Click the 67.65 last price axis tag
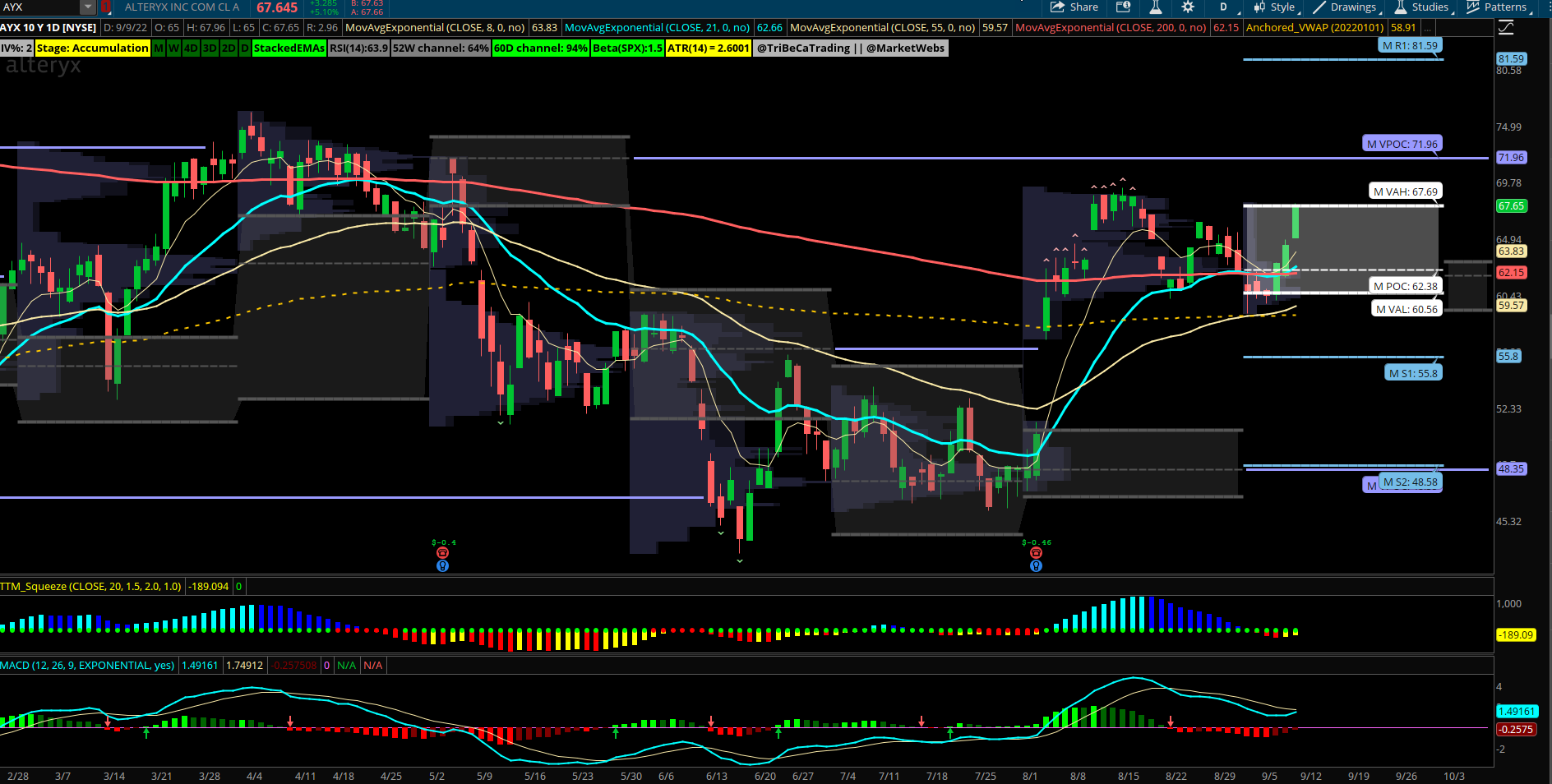The image size is (1552, 784). (x=1512, y=206)
